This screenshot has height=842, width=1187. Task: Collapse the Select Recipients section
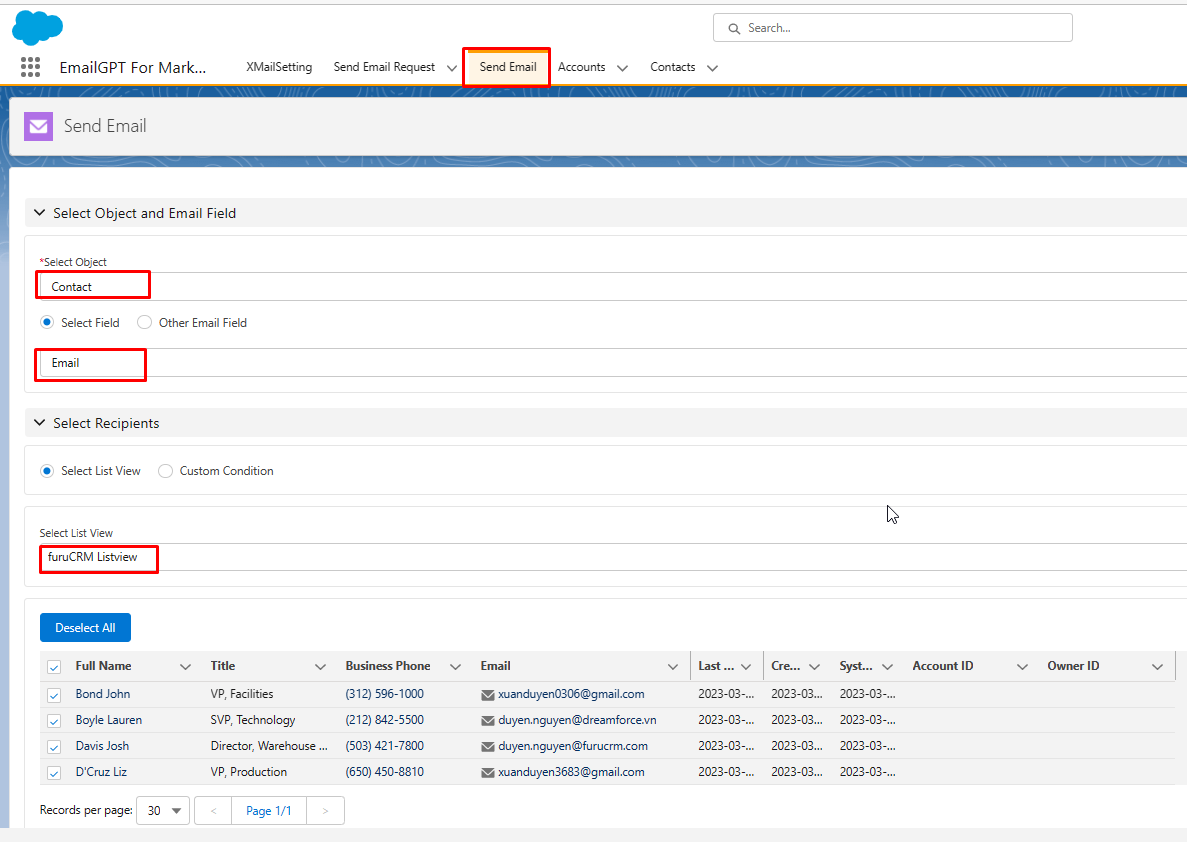click(x=40, y=423)
